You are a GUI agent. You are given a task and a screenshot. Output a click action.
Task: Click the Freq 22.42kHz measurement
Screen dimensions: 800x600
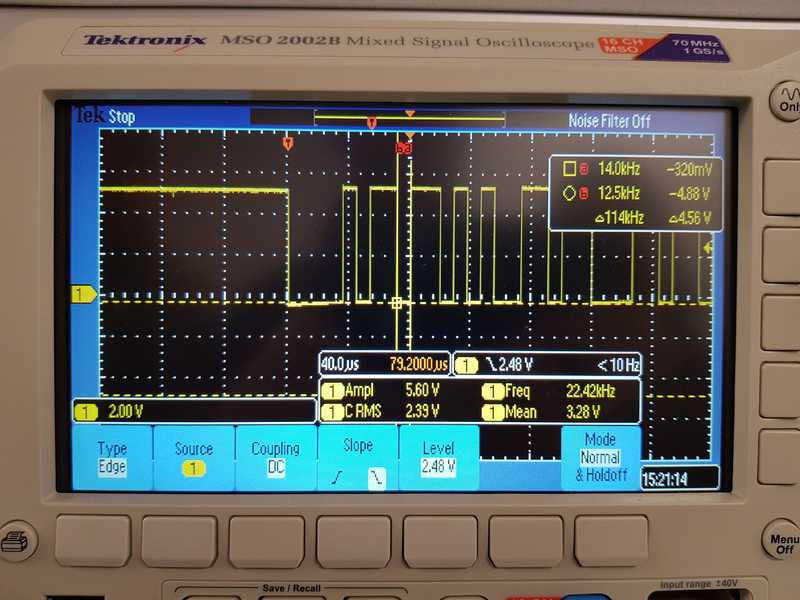tap(549, 391)
